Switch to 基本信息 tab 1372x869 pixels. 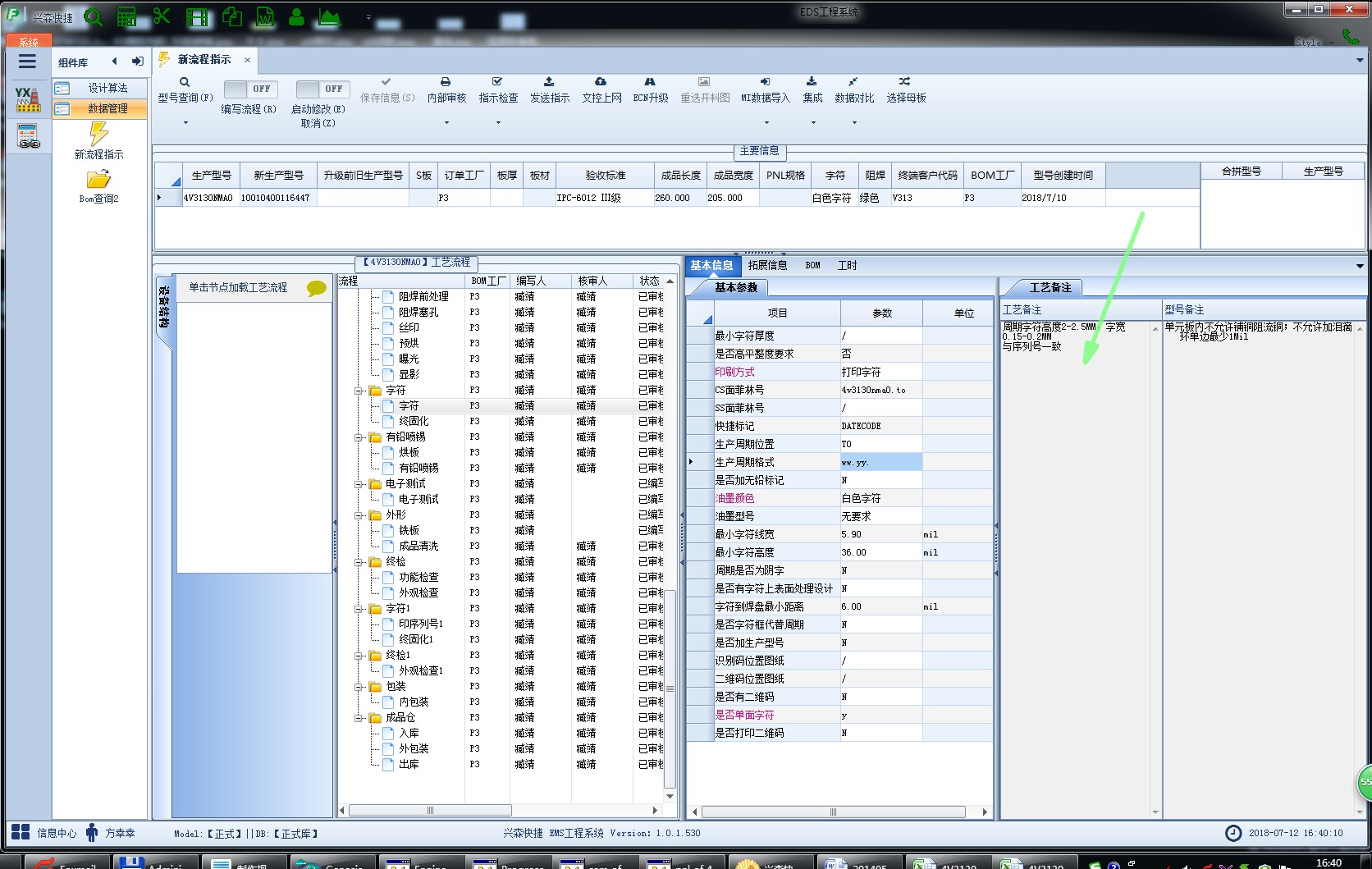[x=711, y=265]
